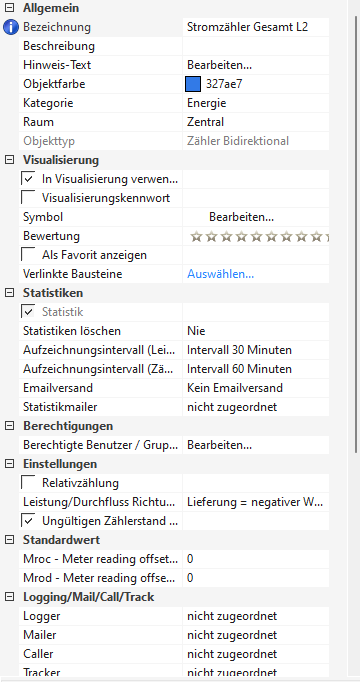
Task: Toggle Ungültigen Zählerstand checkbox
Action: pyautogui.click(x=29, y=521)
